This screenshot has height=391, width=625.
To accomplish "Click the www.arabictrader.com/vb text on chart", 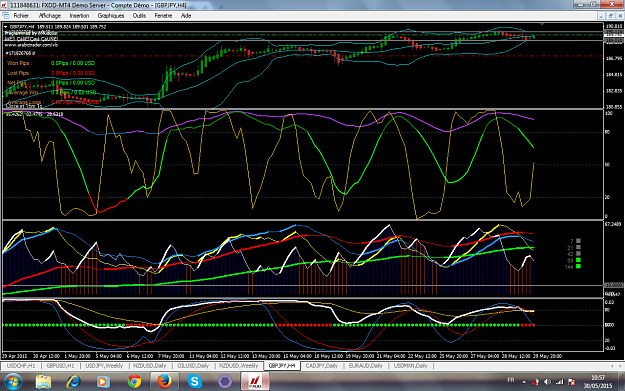I will [x=31, y=45].
